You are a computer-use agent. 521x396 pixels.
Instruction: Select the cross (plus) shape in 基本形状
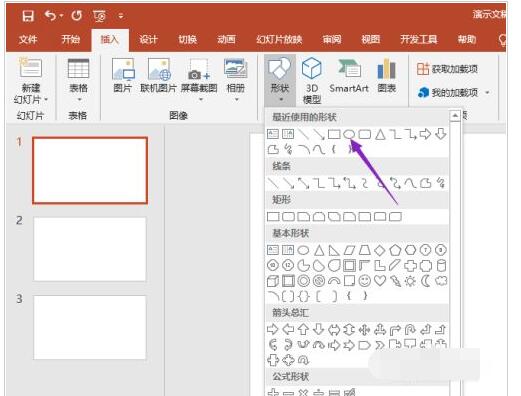tap(410, 266)
